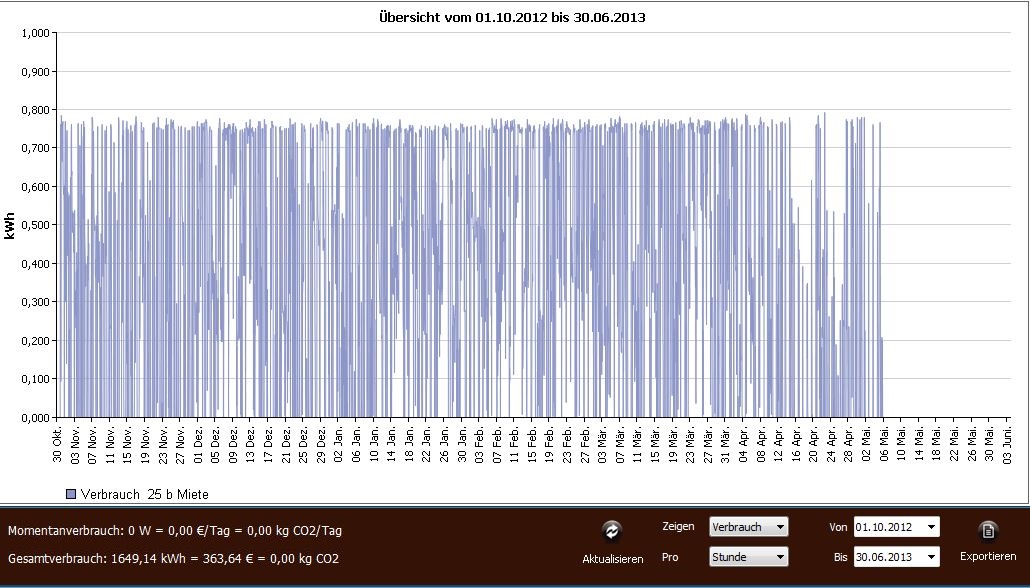
Task: Expand the Bis date picker arrow
Action: coord(932,556)
